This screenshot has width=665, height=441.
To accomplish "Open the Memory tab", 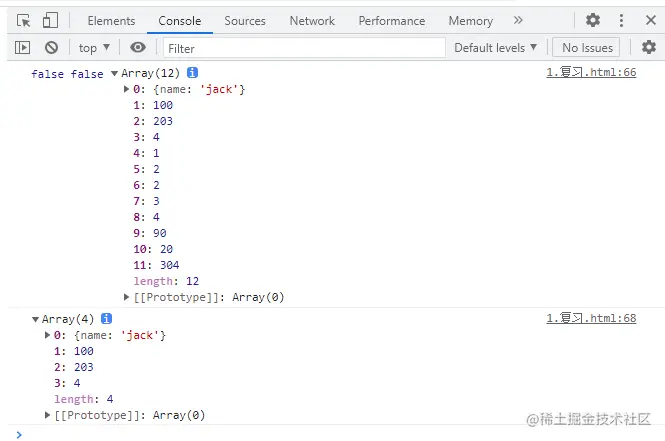I will click(x=471, y=21).
